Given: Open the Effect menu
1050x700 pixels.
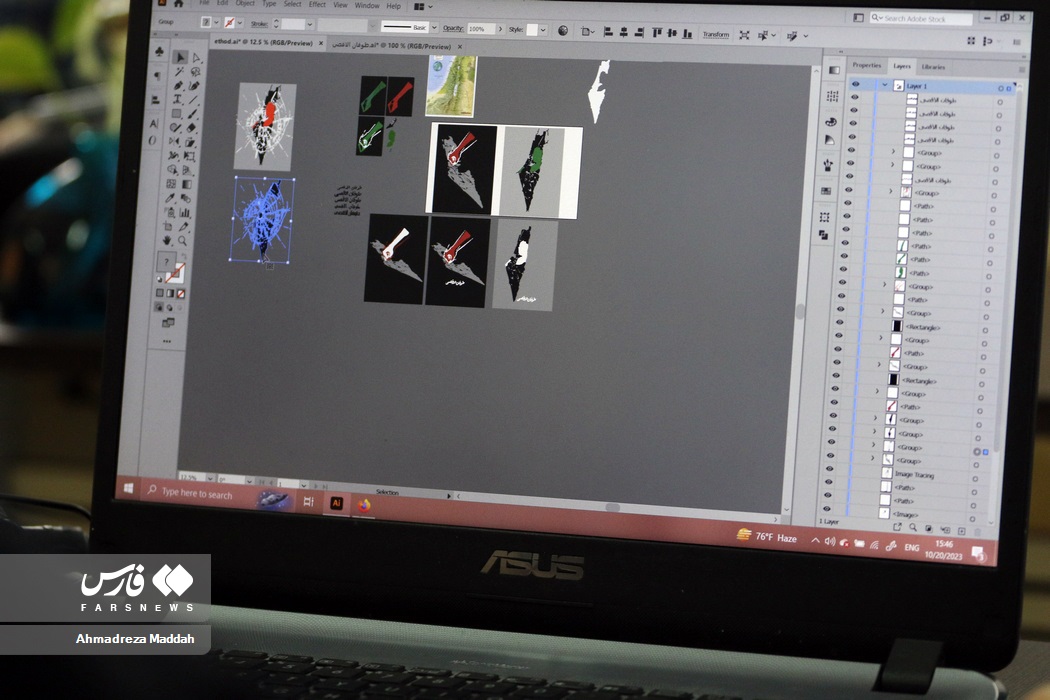Looking at the screenshot, I should pyautogui.click(x=317, y=4).
